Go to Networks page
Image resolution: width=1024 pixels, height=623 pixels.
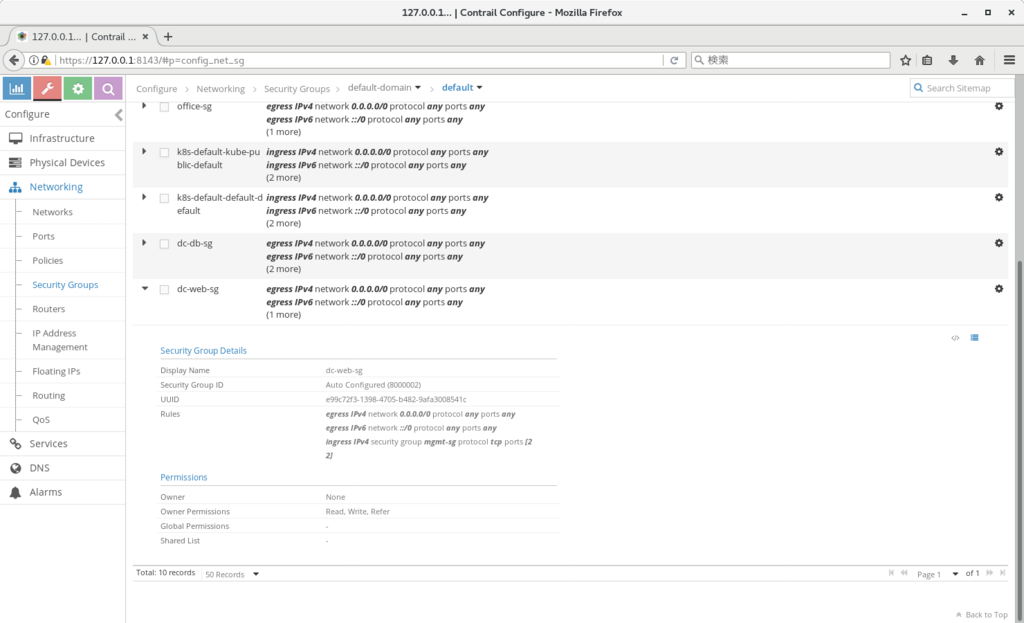tap(52, 212)
